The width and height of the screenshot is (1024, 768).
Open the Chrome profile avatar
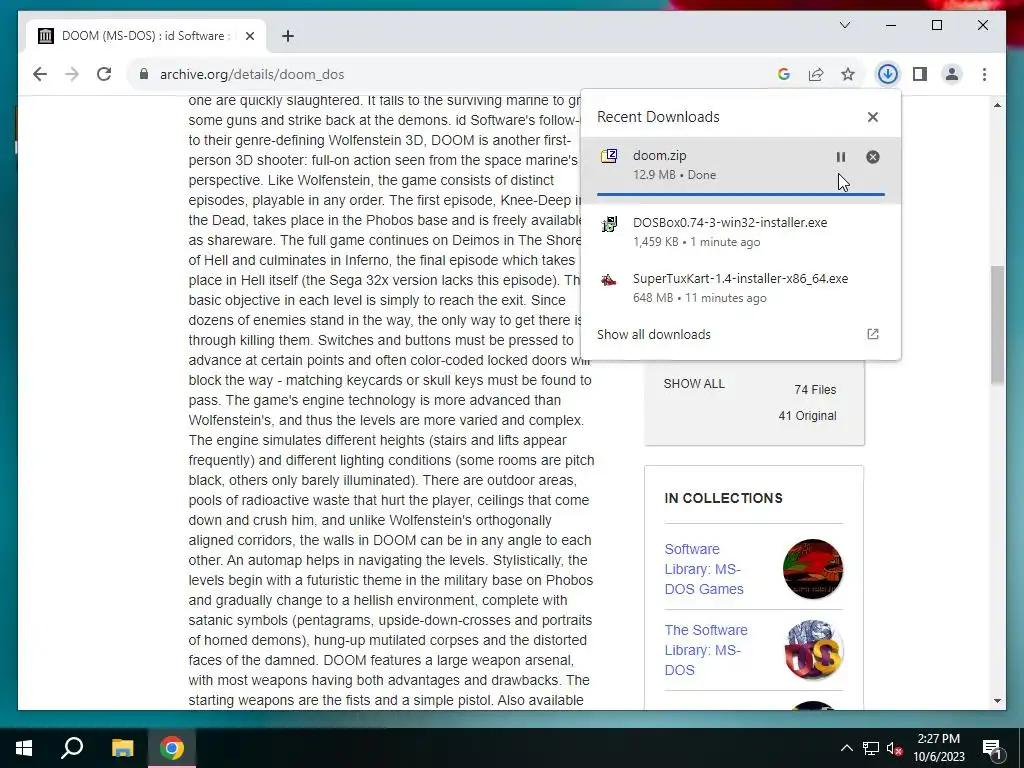point(952,74)
